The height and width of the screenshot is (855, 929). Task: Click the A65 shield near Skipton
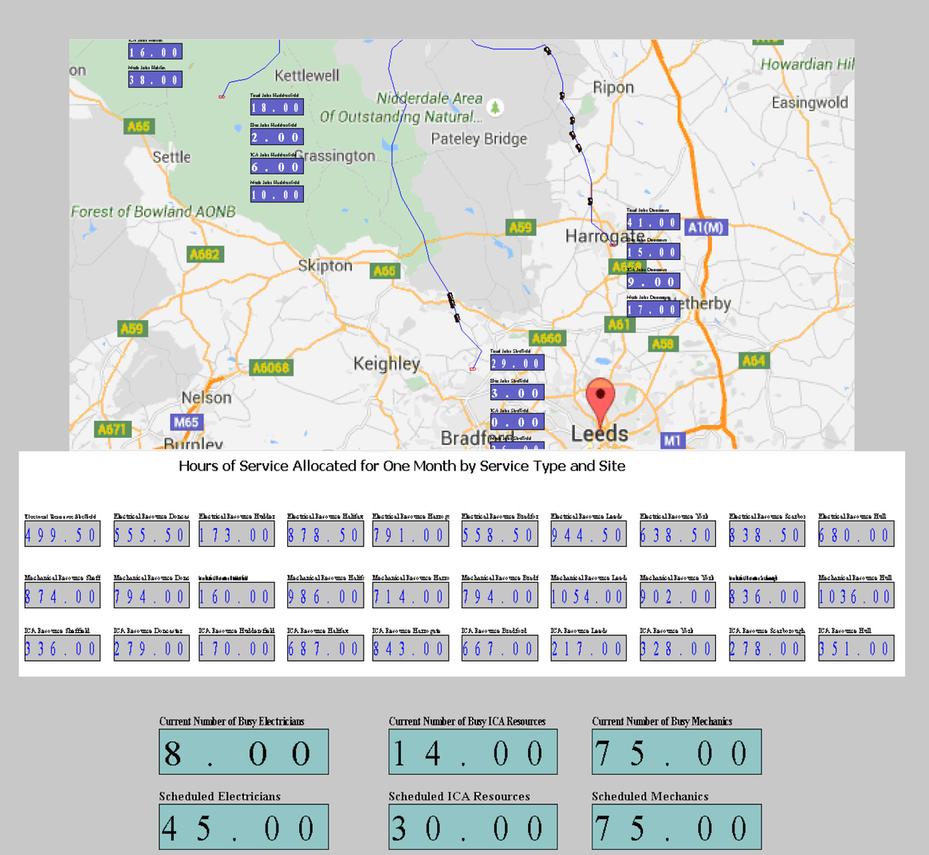385,271
